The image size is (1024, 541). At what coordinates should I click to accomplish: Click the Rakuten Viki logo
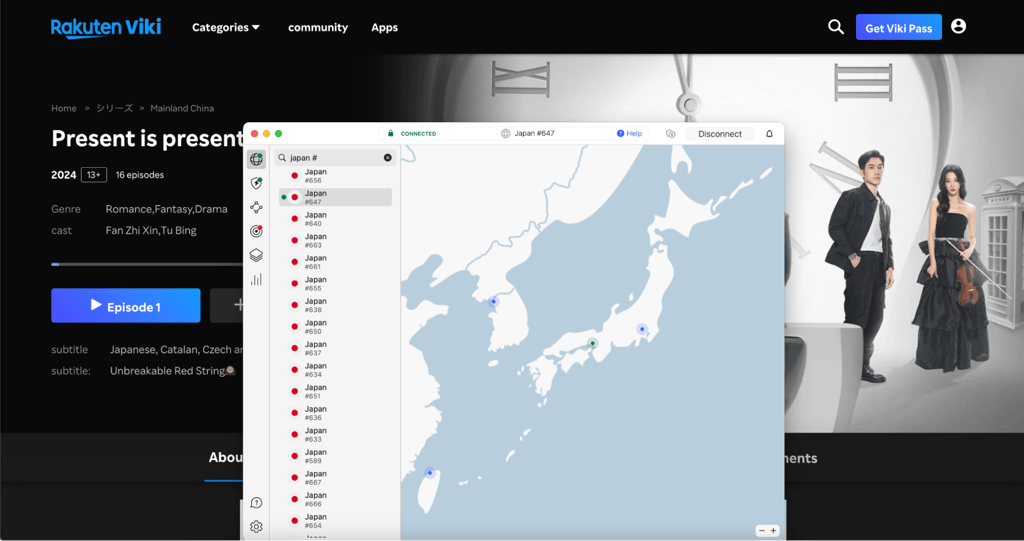[106, 27]
